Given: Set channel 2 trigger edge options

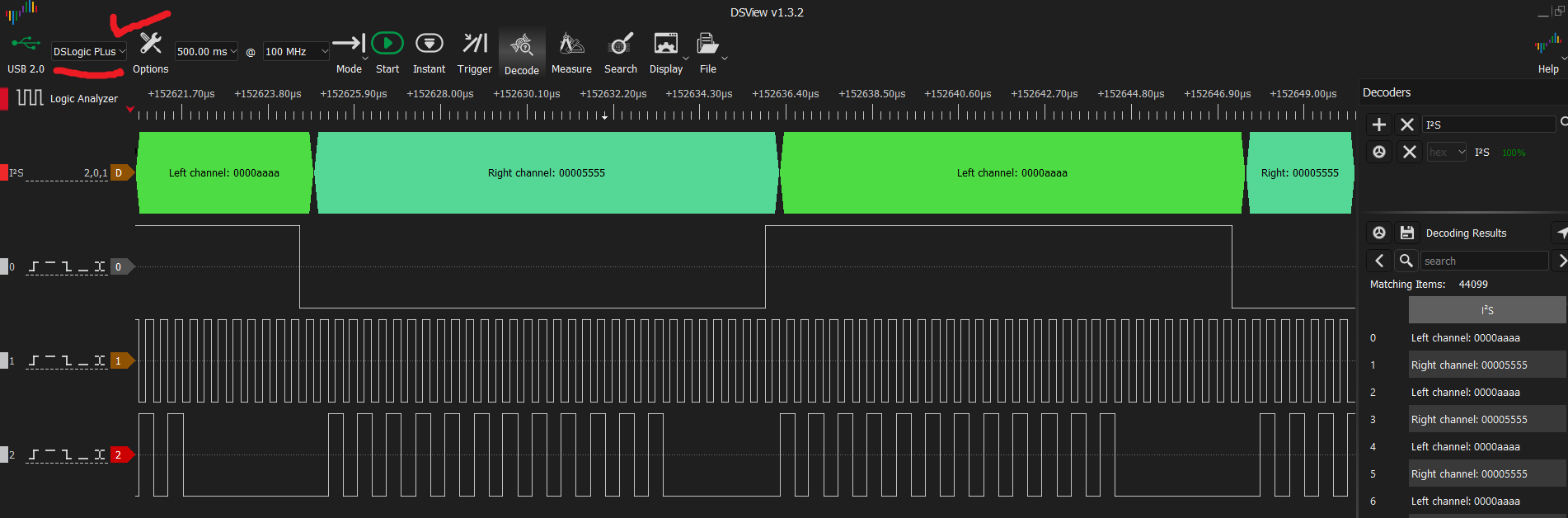Looking at the screenshot, I should (x=67, y=454).
